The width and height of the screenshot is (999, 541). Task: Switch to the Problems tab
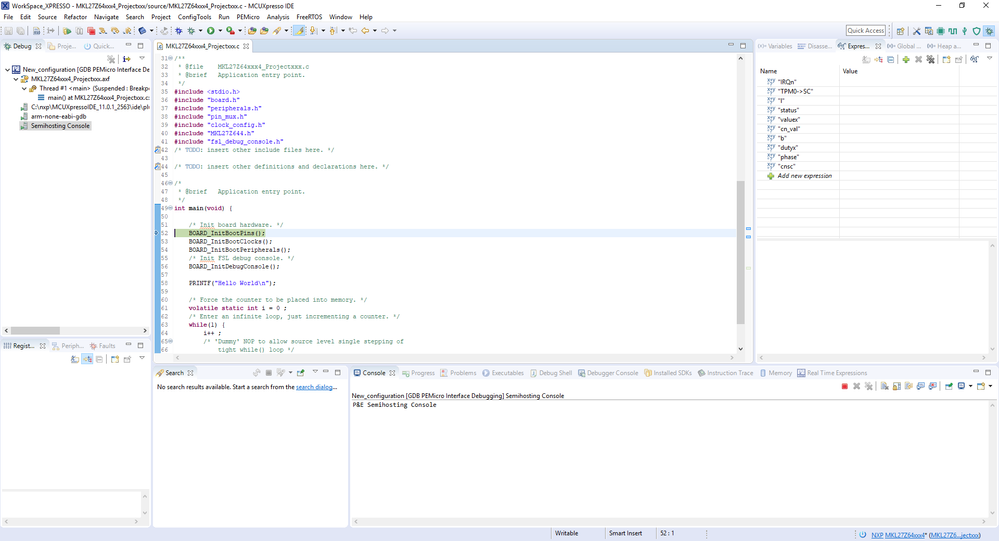[x=459, y=373]
